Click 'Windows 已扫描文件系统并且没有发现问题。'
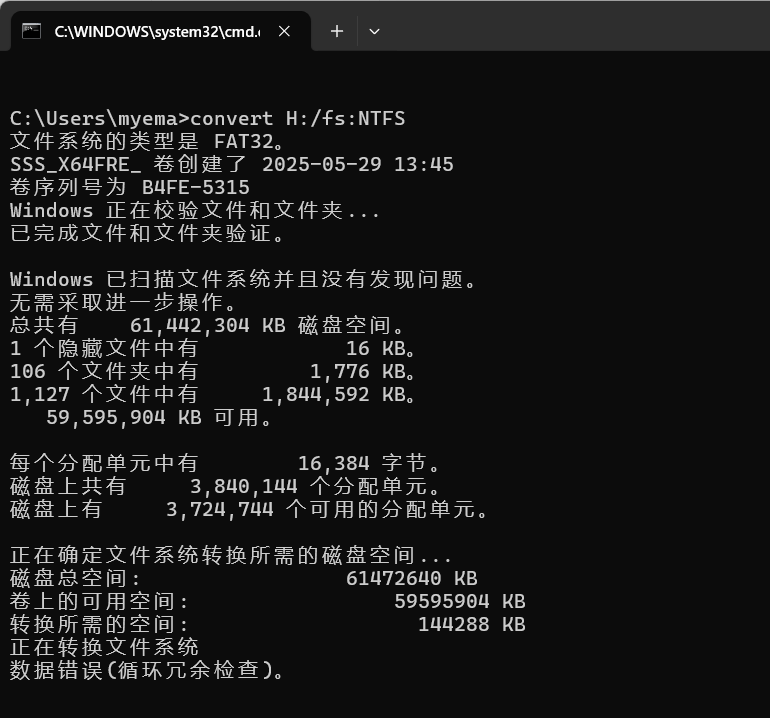This screenshot has width=770, height=718. click(x=243, y=279)
